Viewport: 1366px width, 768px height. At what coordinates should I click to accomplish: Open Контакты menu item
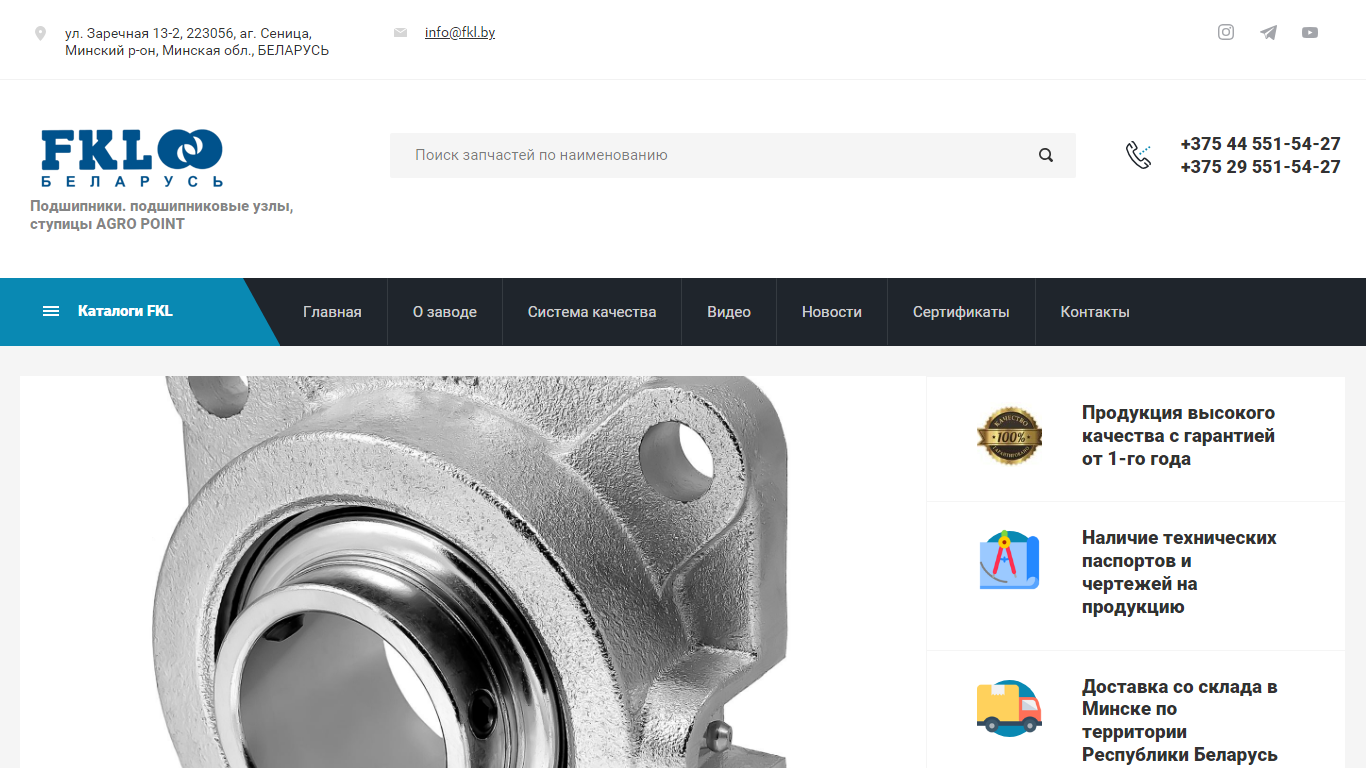point(1095,312)
